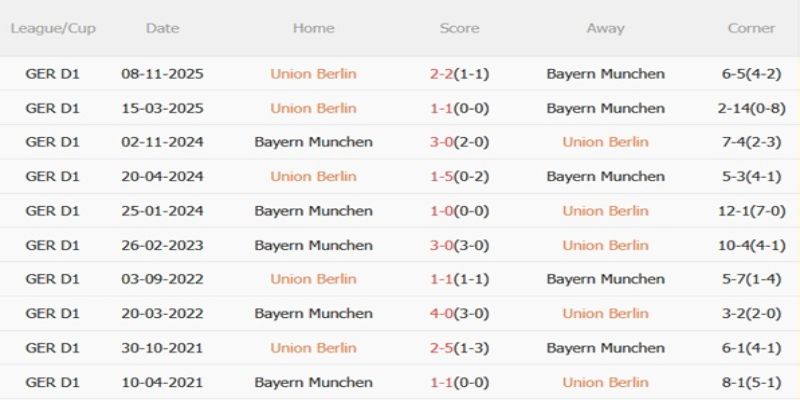Open the 4-0(3-0) score link
Screen dimensions: 800x400
click(459, 313)
